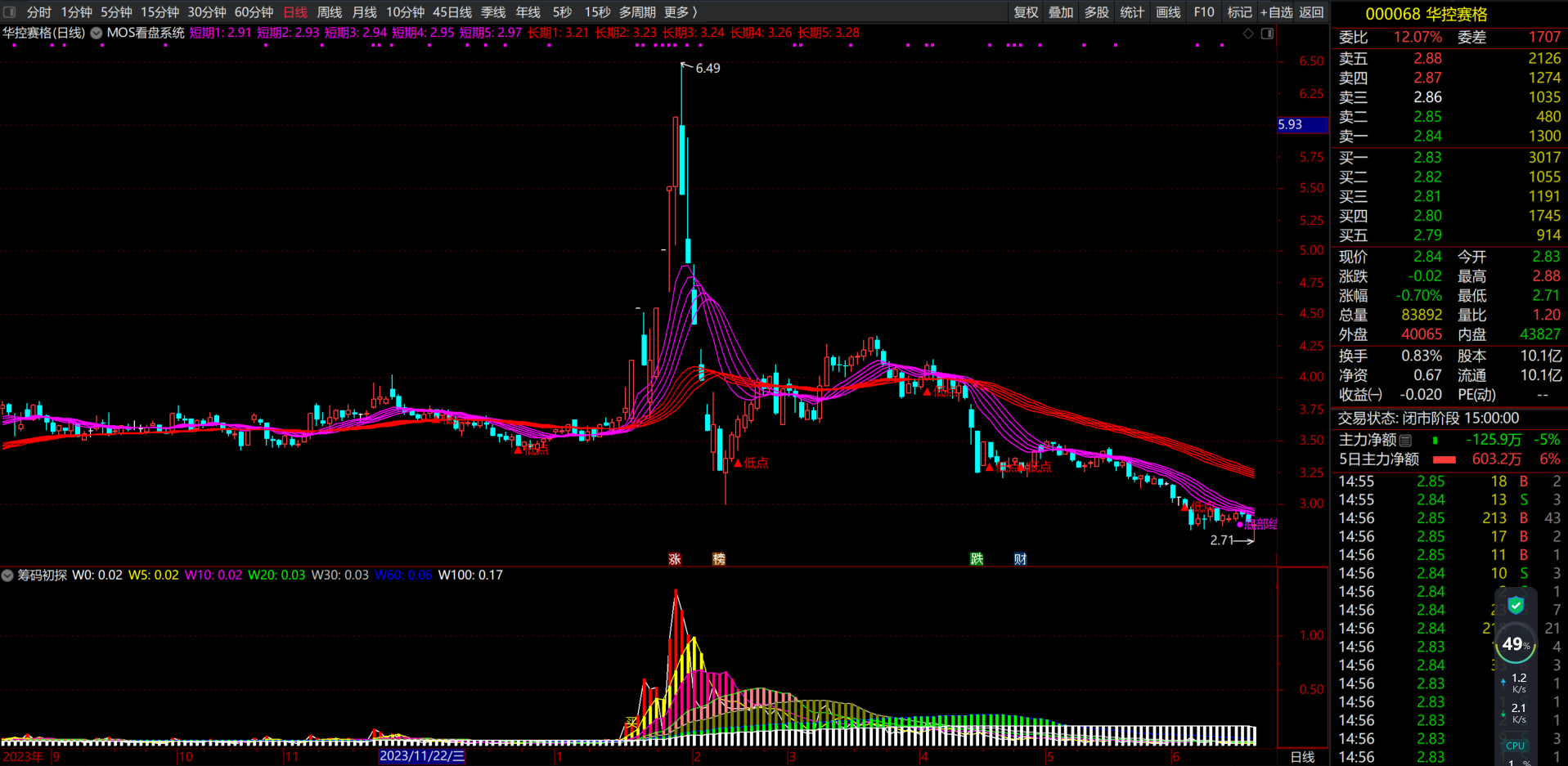
Task: Switch to the 分时 intraday view
Action: click(38, 12)
